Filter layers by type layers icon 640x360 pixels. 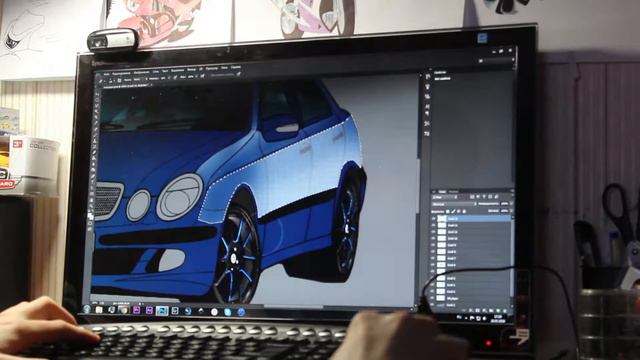click(484, 197)
